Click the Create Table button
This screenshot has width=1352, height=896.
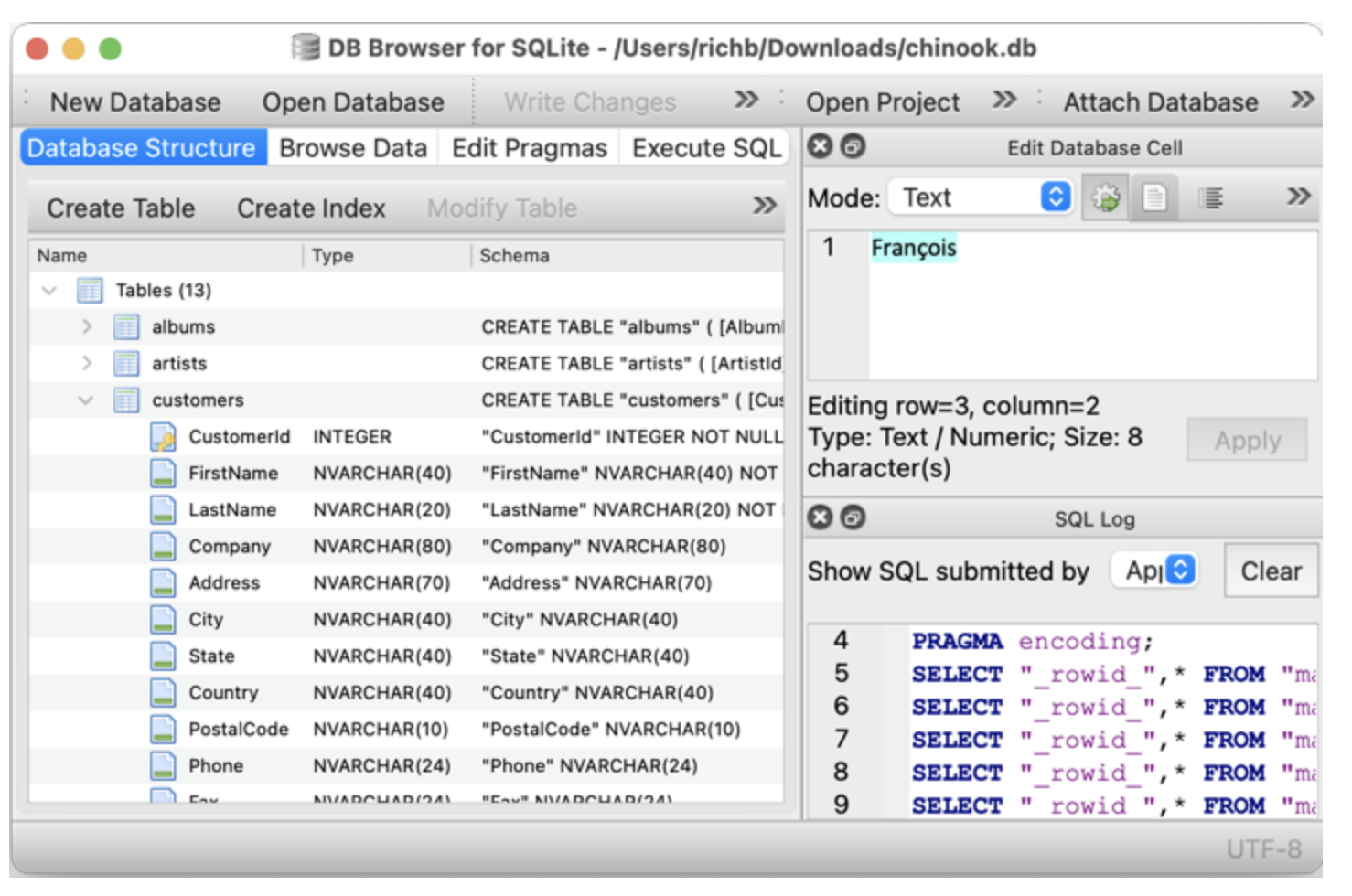pyautogui.click(x=120, y=208)
